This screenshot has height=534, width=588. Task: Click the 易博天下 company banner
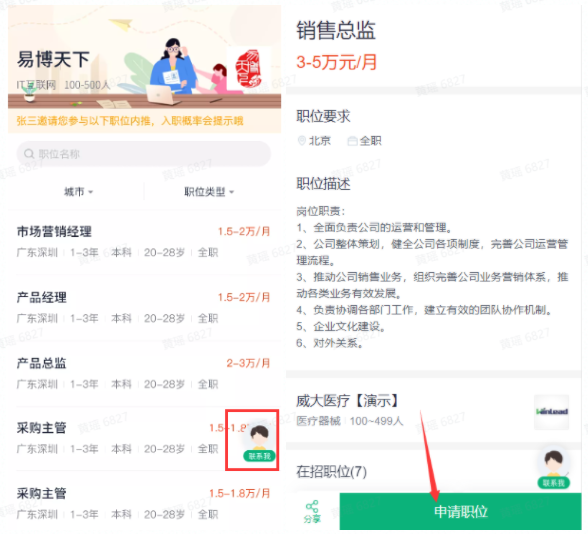coord(144,69)
